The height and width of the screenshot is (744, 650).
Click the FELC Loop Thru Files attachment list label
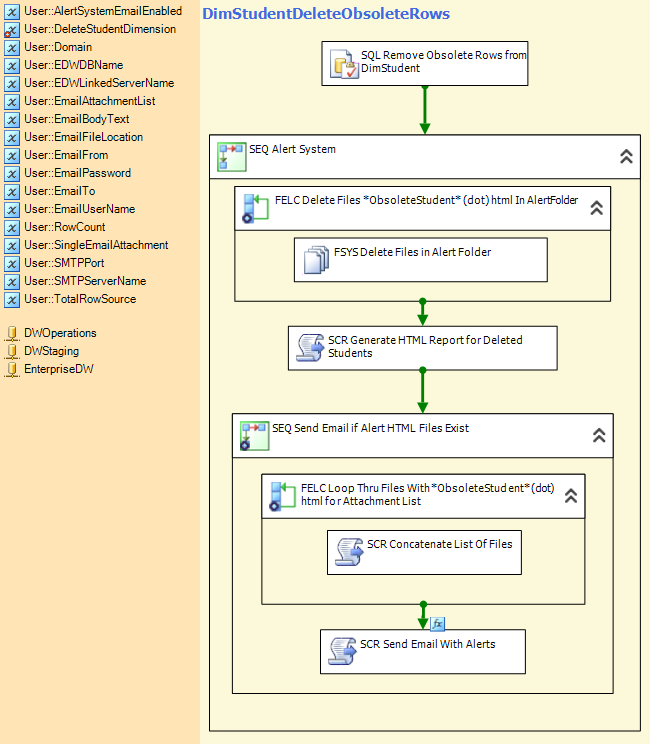pyautogui.click(x=427, y=495)
